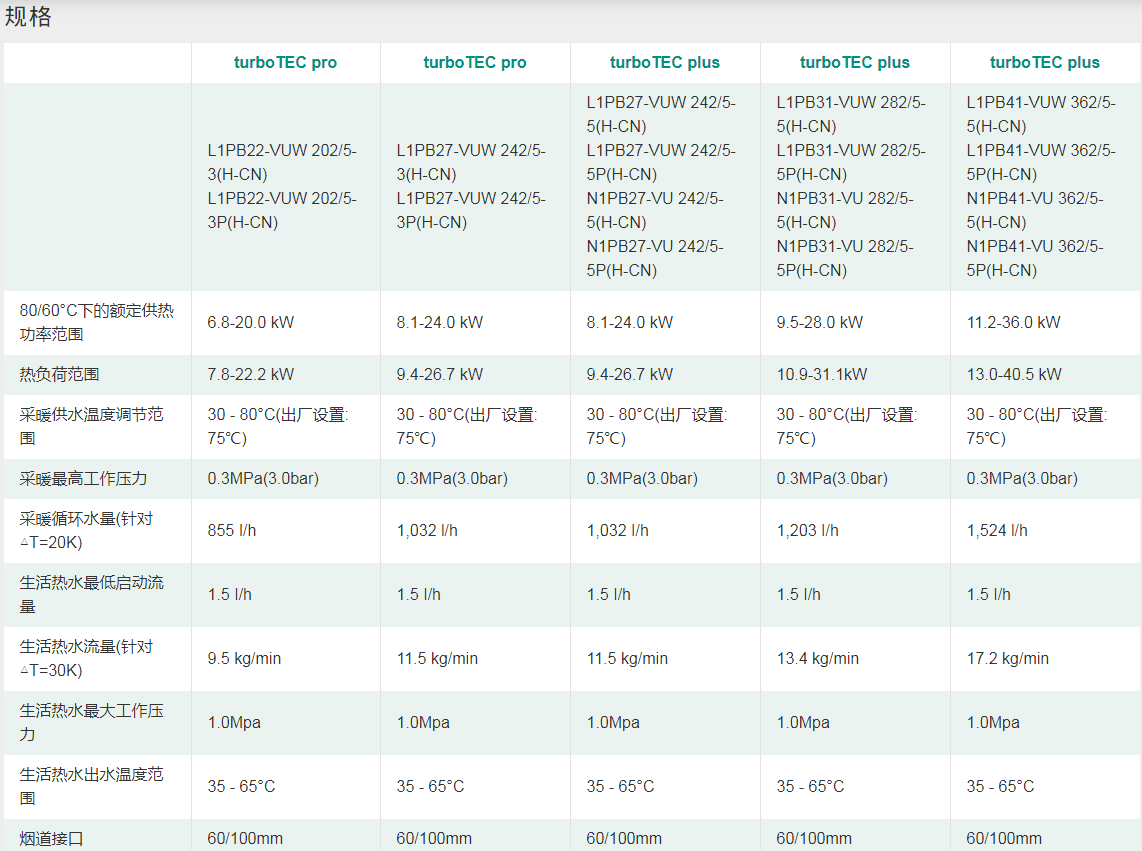Click the 17.2 kg/min hot water flow value
Viewport: 1142px width, 851px height.
coord(1007,658)
